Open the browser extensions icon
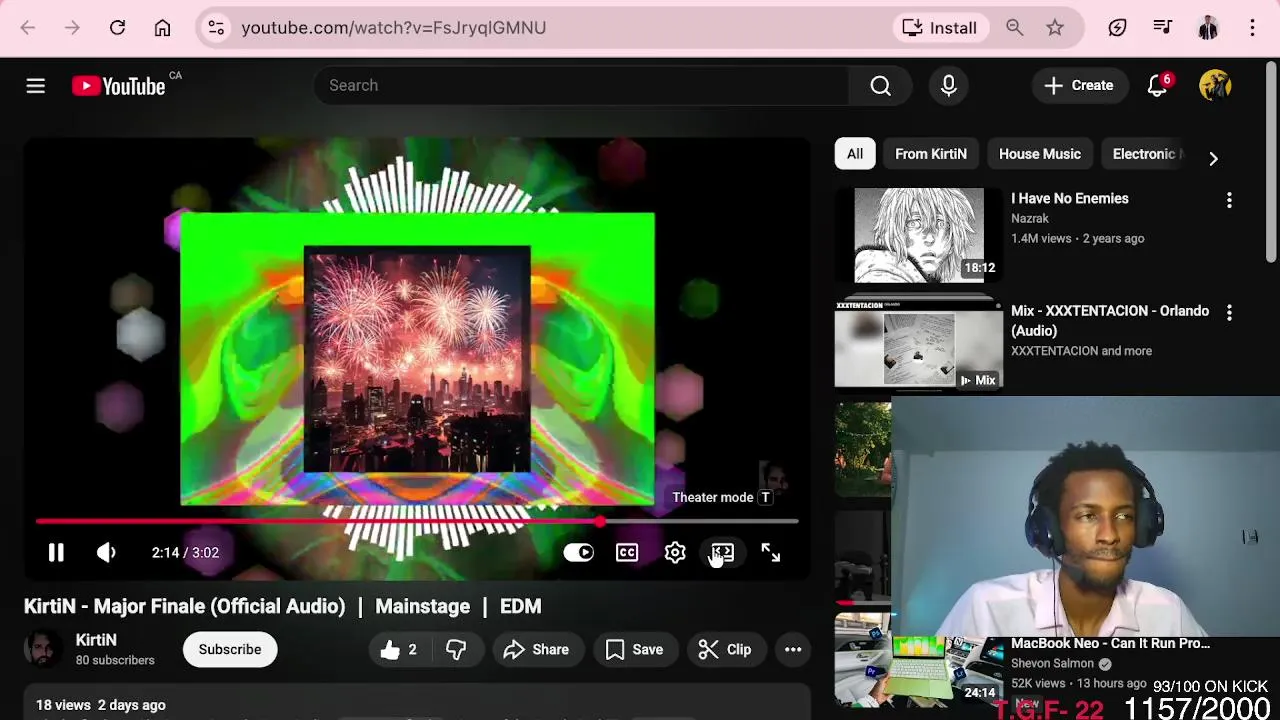This screenshot has height=720, width=1280. coord(1118,28)
